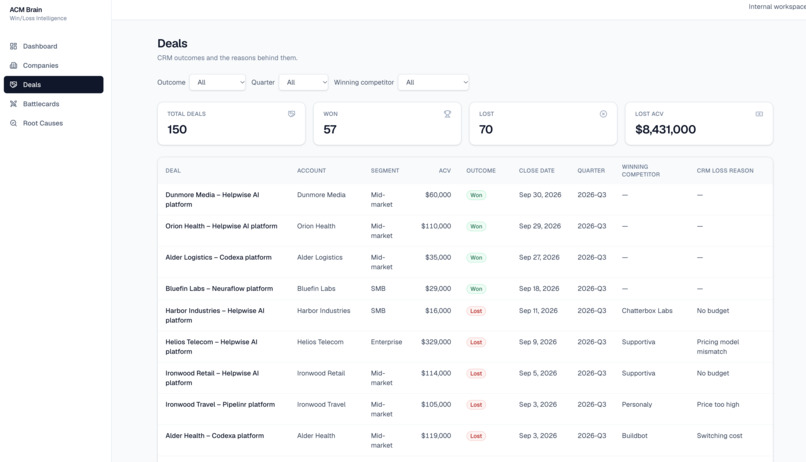
Task: Click the Won badge for Orion Health
Action: [476, 227]
